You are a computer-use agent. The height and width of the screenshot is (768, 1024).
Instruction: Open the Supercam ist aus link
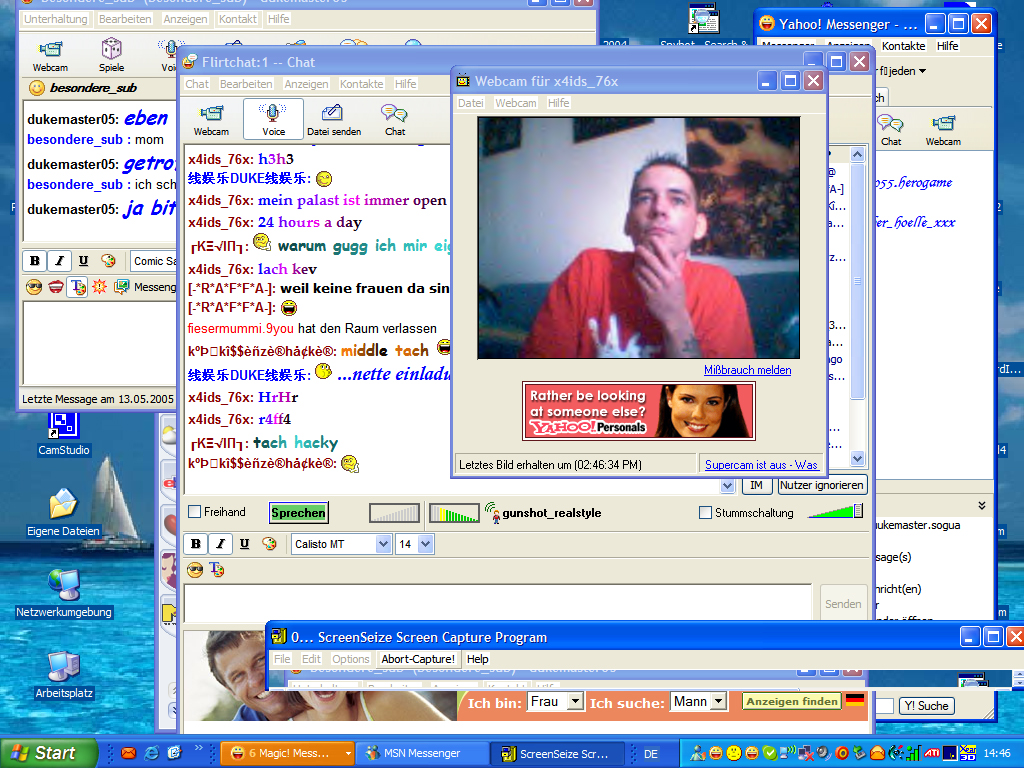pos(761,465)
